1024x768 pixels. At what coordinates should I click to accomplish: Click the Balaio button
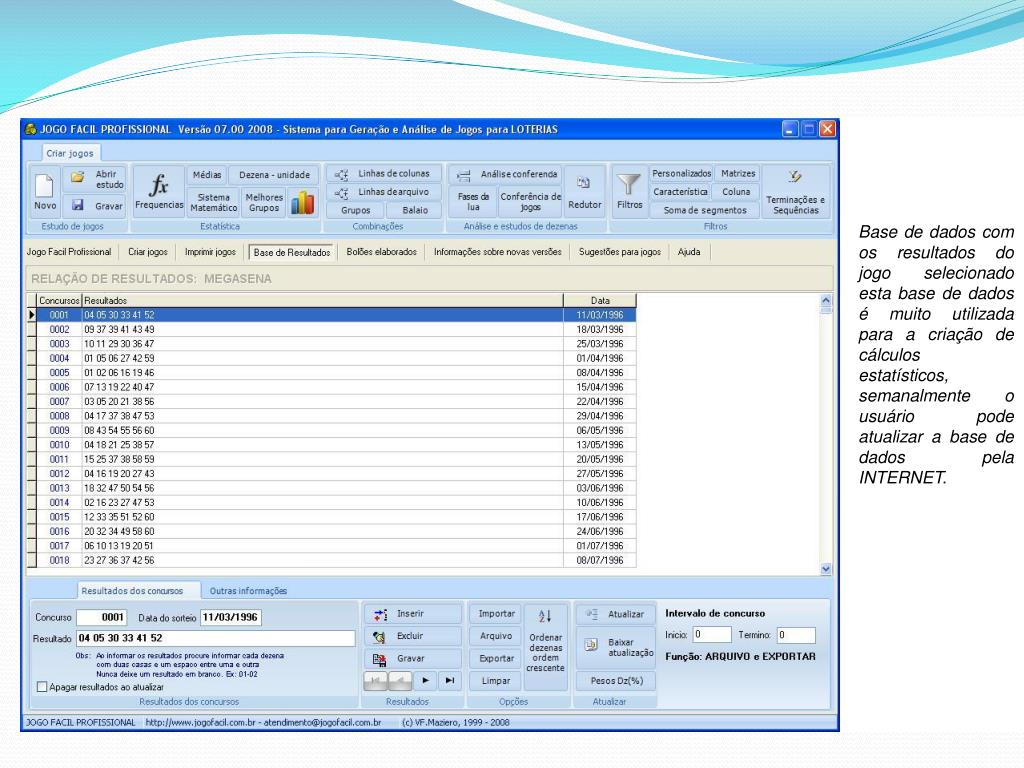415,210
